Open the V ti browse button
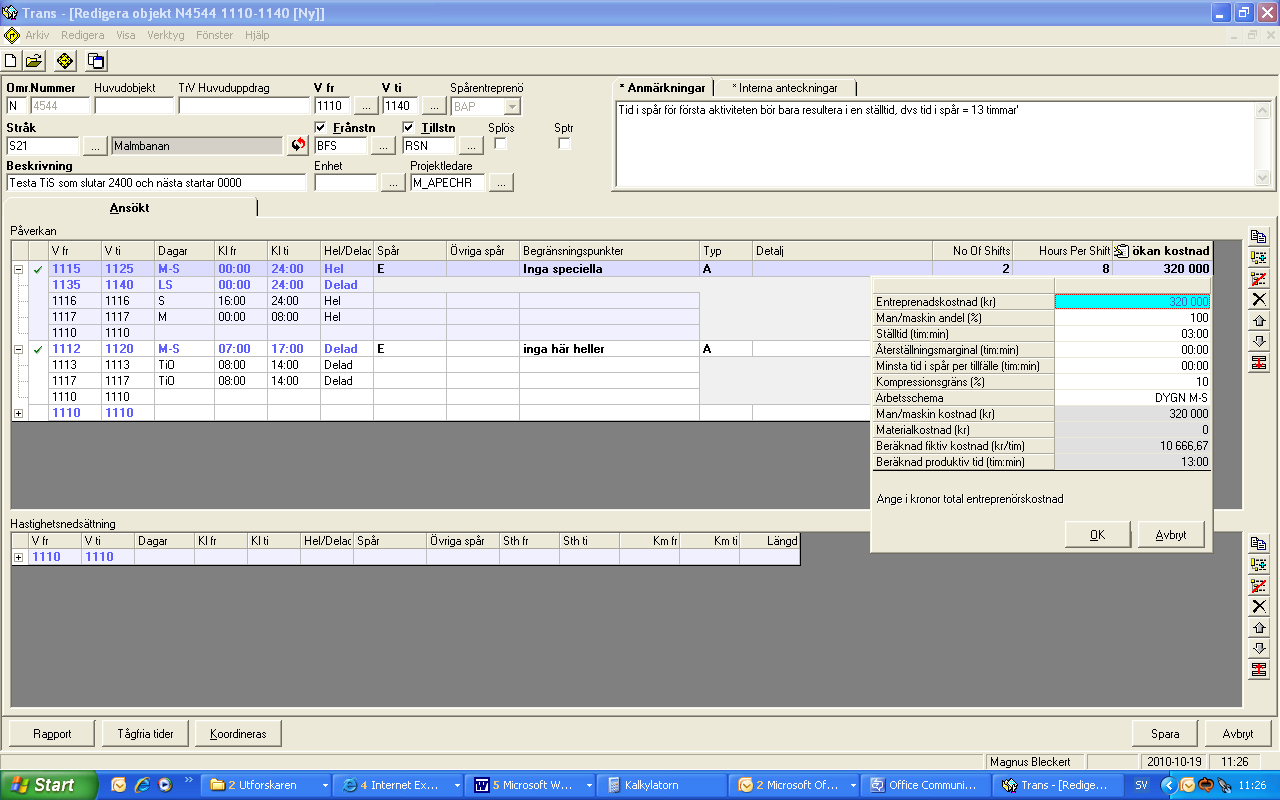Viewport: 1280px width, 800px height. click(434, 106)
